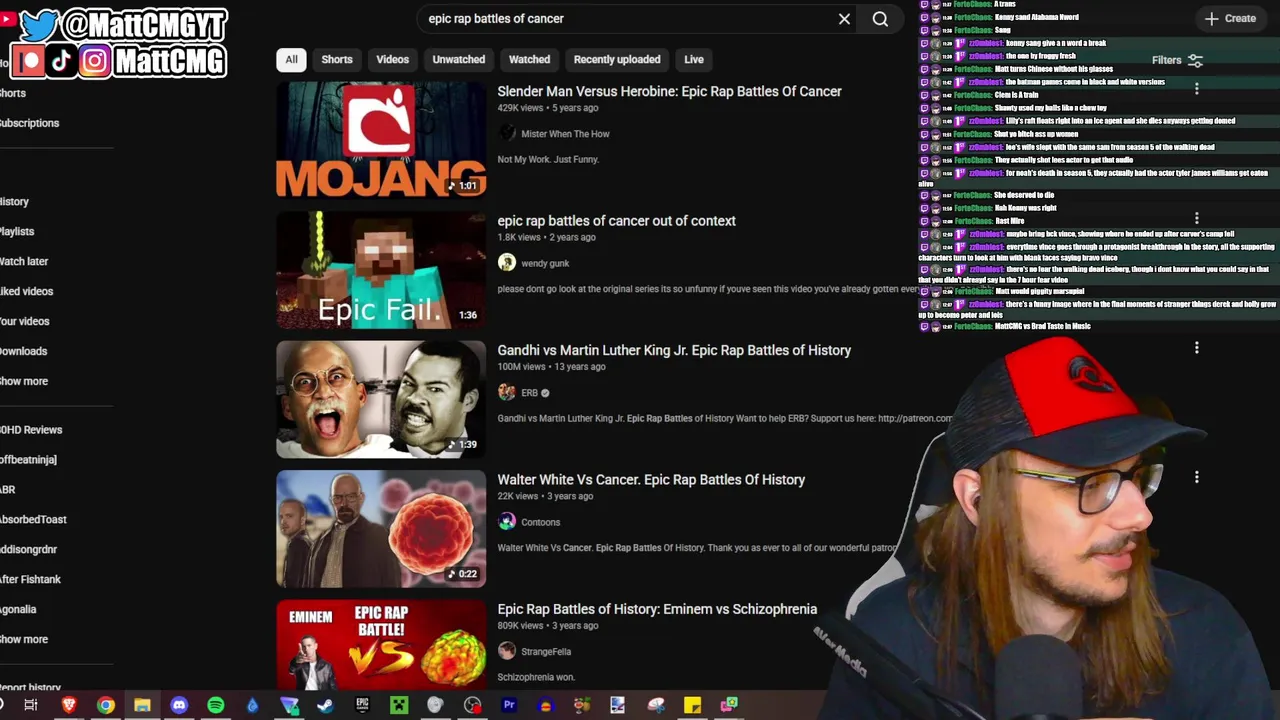
Task: Select the Live filter chip
Action: click(x=694, y=59)
